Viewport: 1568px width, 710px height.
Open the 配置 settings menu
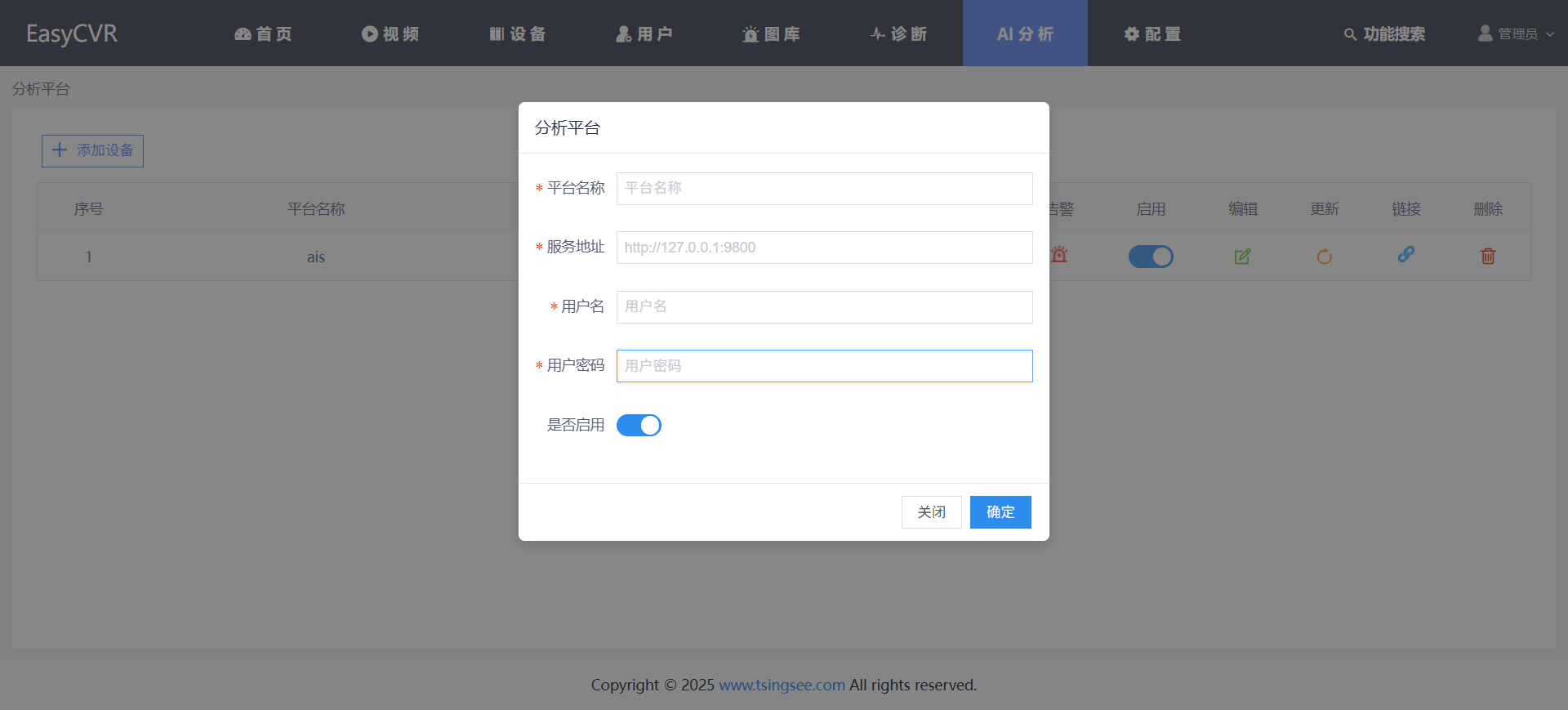(x=1152, y=33)
